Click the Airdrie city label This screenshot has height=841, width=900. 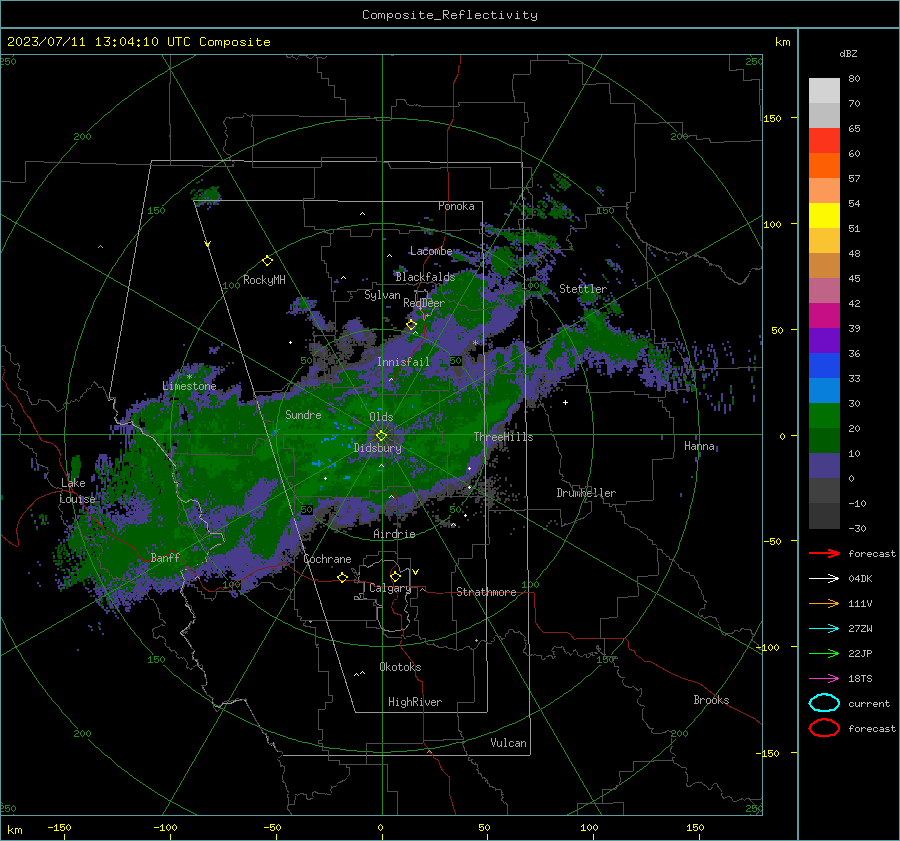point(394,534)
